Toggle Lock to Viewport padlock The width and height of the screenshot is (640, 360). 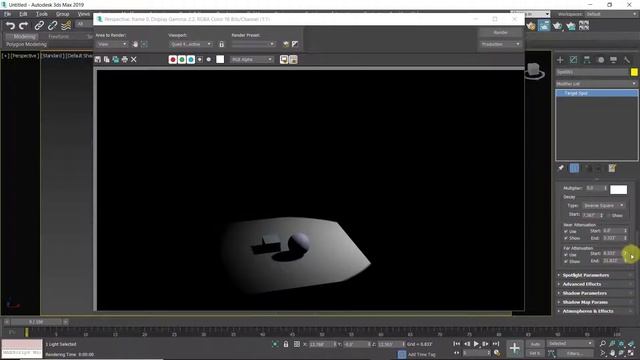[x=221, y=44]
